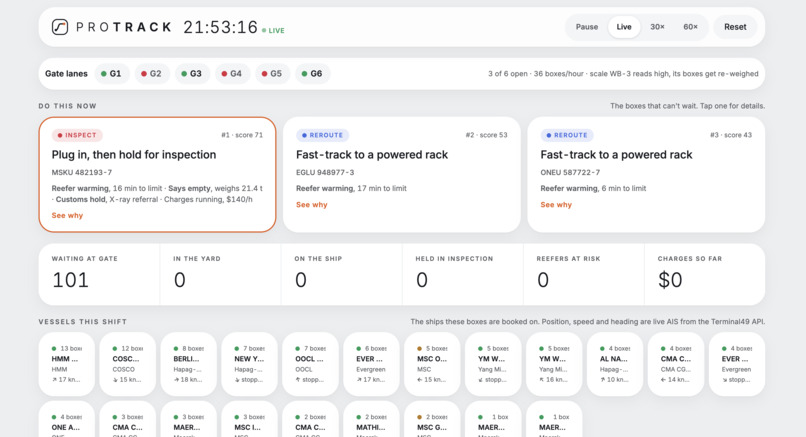Select the HMM vessel card with 13 boxes
806x437 pixels.
pyautogui.click(x=67, y=364)
